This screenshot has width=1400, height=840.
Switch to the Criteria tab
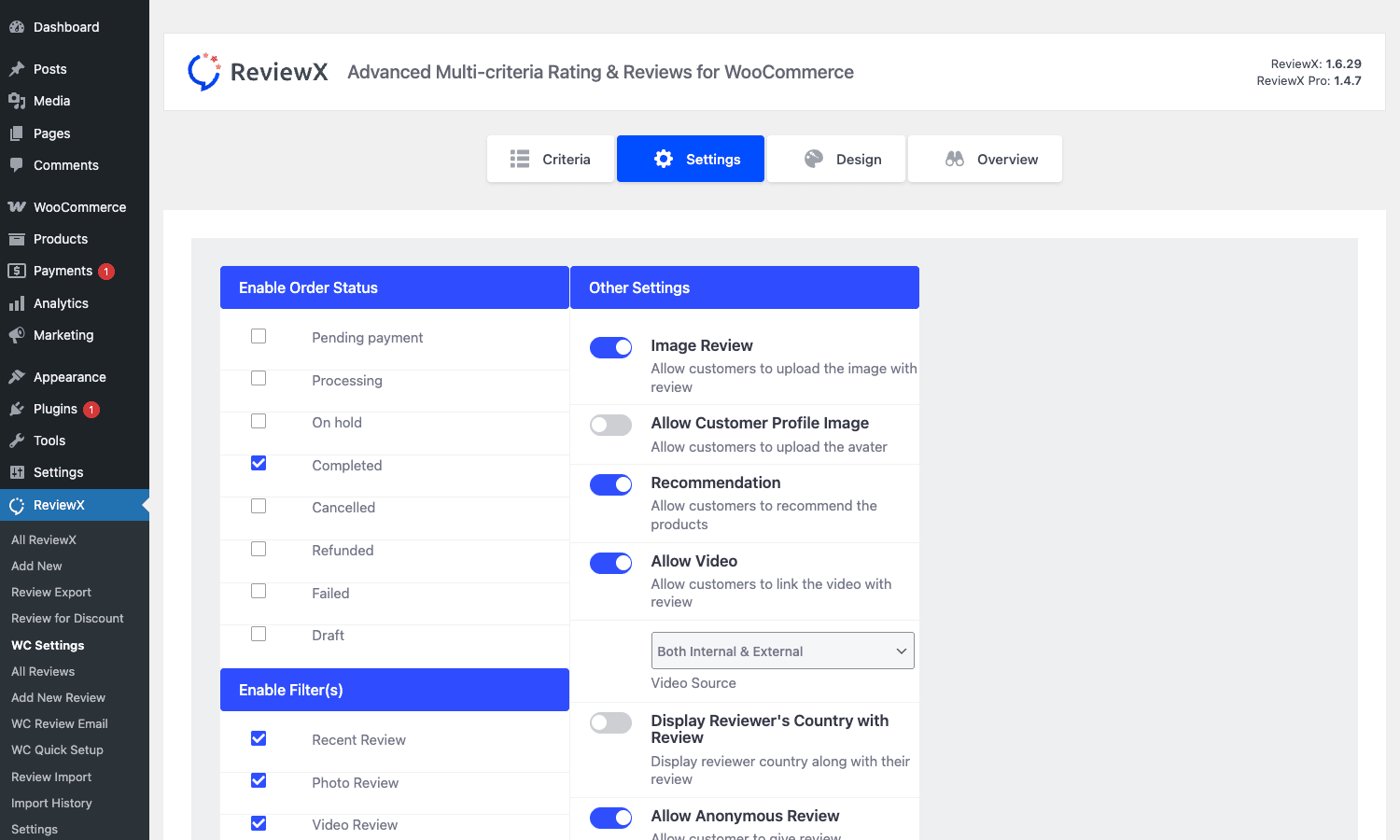pos(551,159)
